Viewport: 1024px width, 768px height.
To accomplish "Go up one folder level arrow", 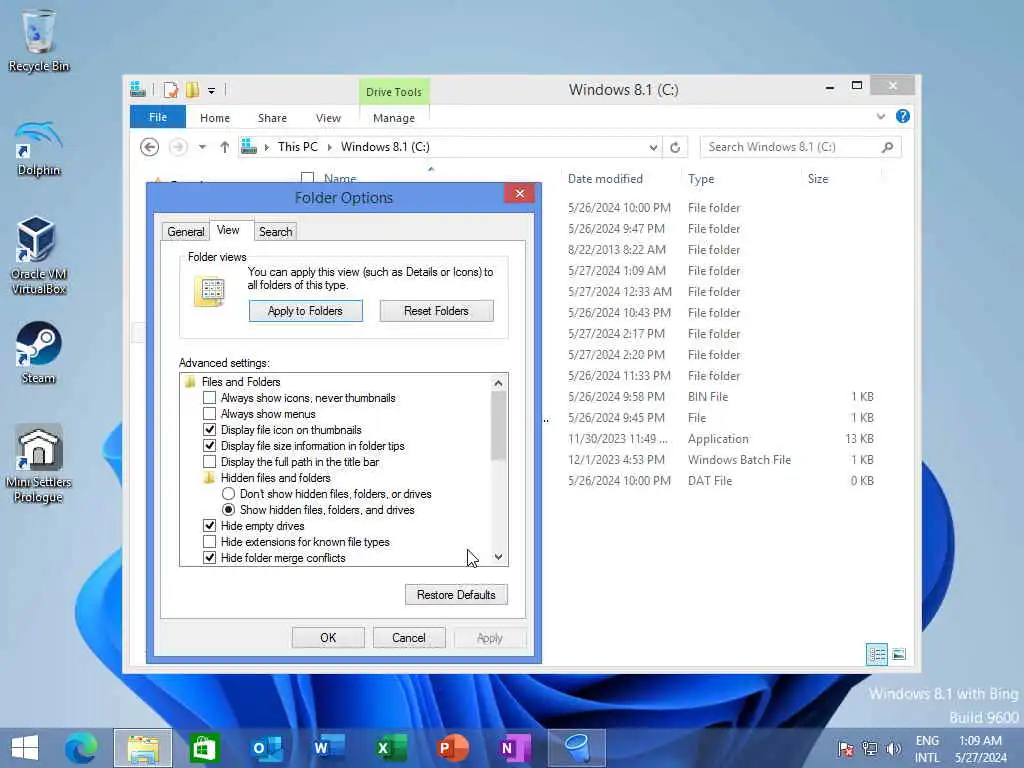I will tap(225, 147).
